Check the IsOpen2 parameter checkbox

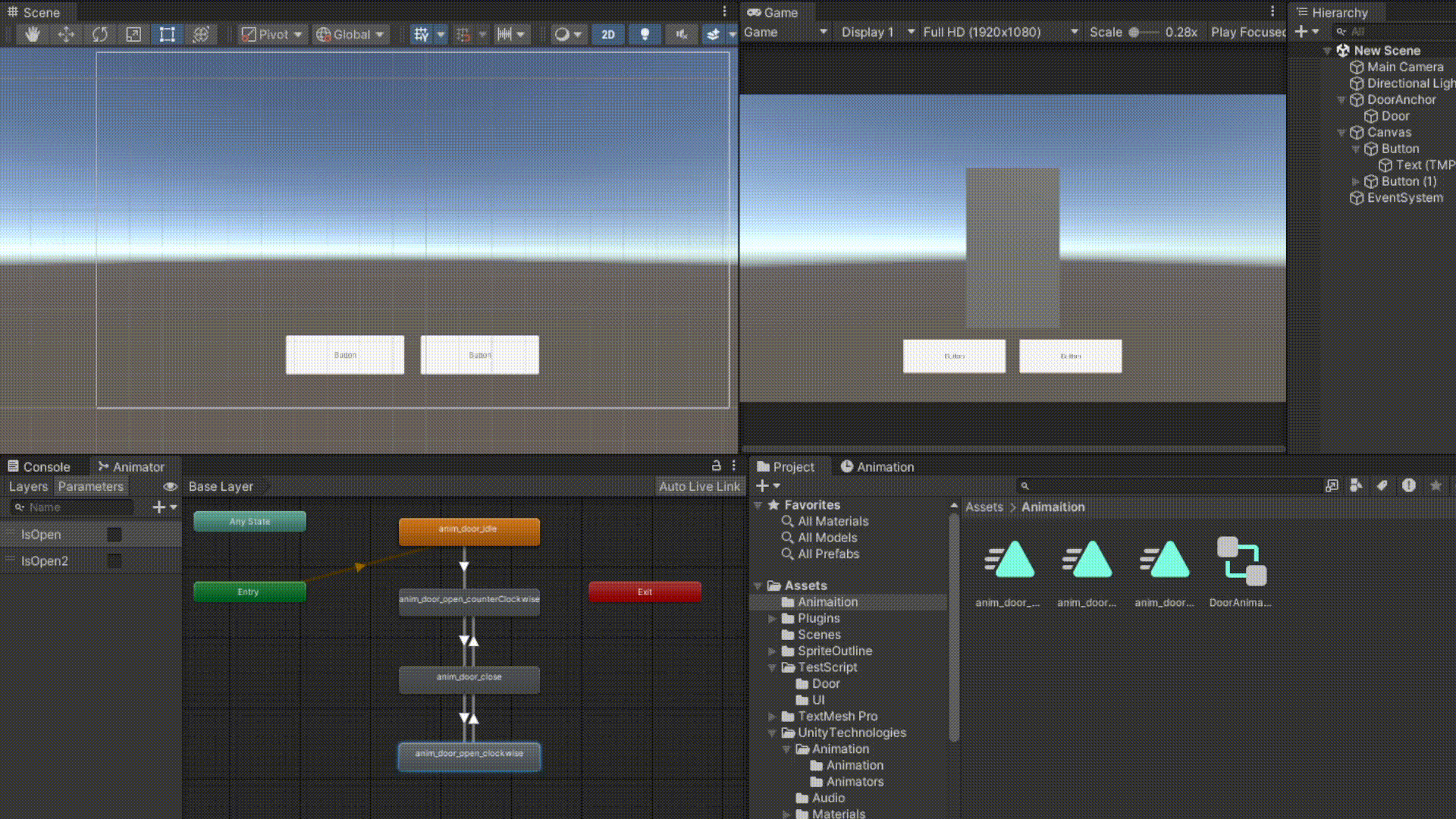pos(115,561)
